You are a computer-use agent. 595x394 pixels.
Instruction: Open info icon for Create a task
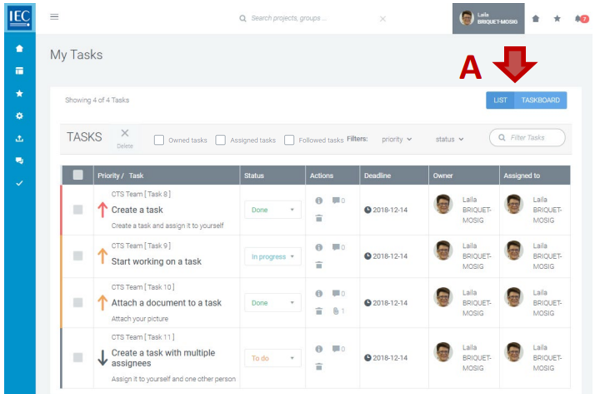319,200
